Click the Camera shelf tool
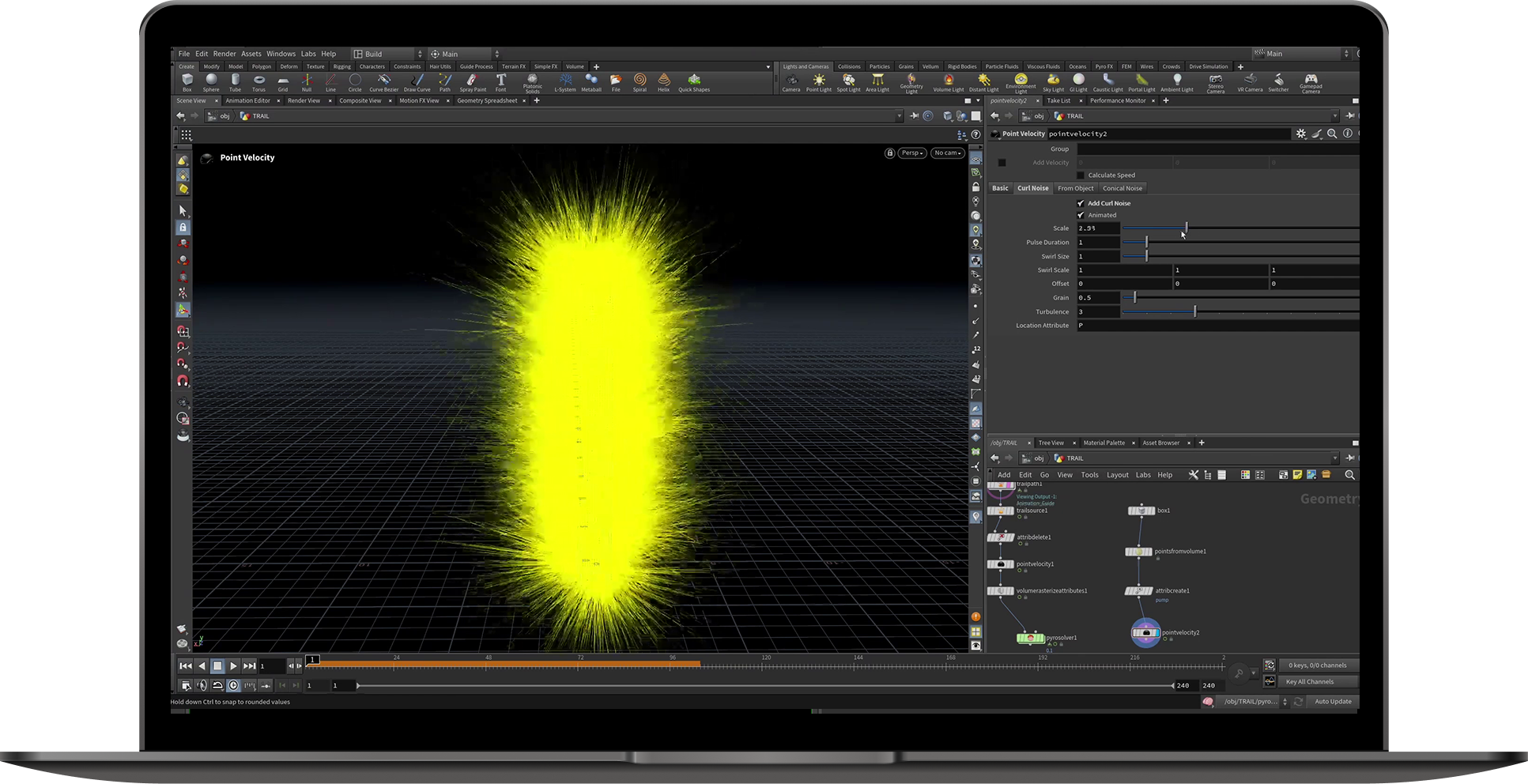 [790, 81]
